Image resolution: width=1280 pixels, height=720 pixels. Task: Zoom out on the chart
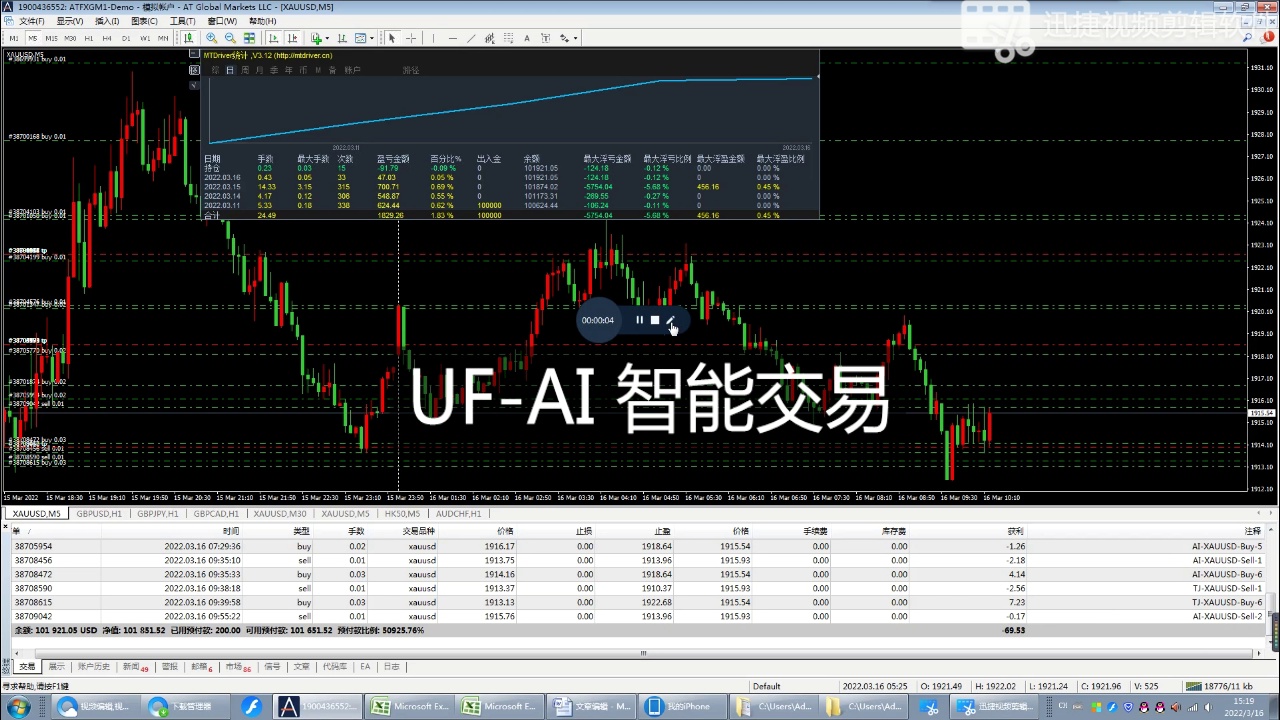click(x=230, y=38)
